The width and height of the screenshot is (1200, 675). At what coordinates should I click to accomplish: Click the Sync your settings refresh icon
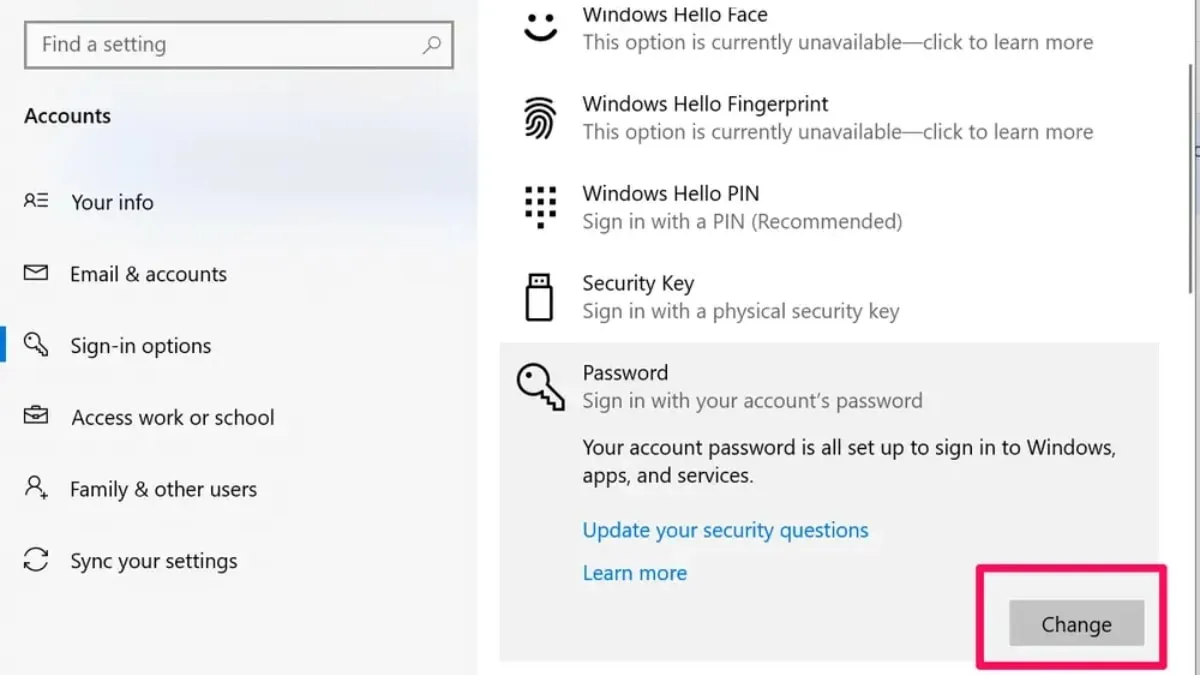[x=36, y=560]
